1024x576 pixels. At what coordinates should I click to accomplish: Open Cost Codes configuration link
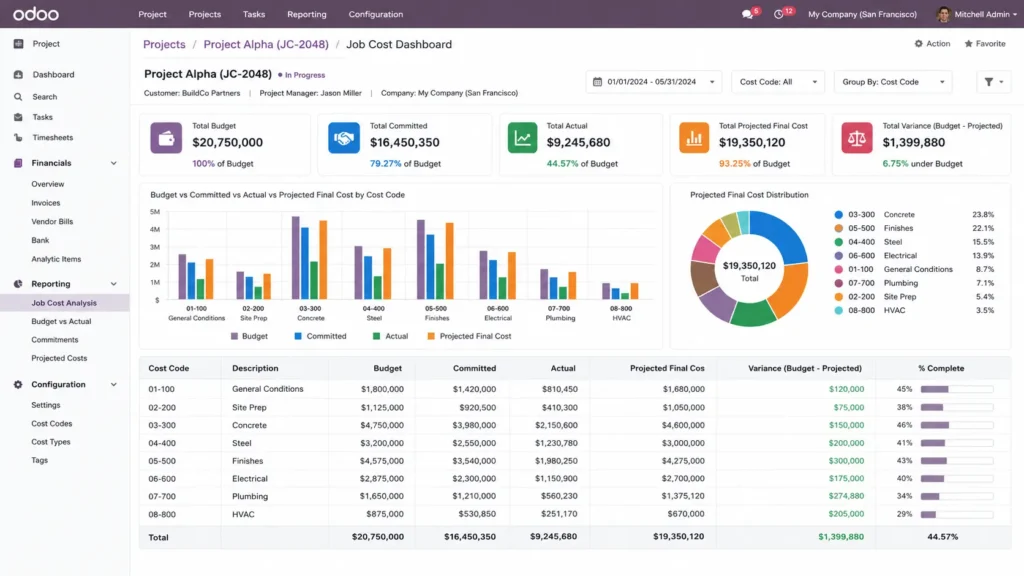click(x=52, y=424)
